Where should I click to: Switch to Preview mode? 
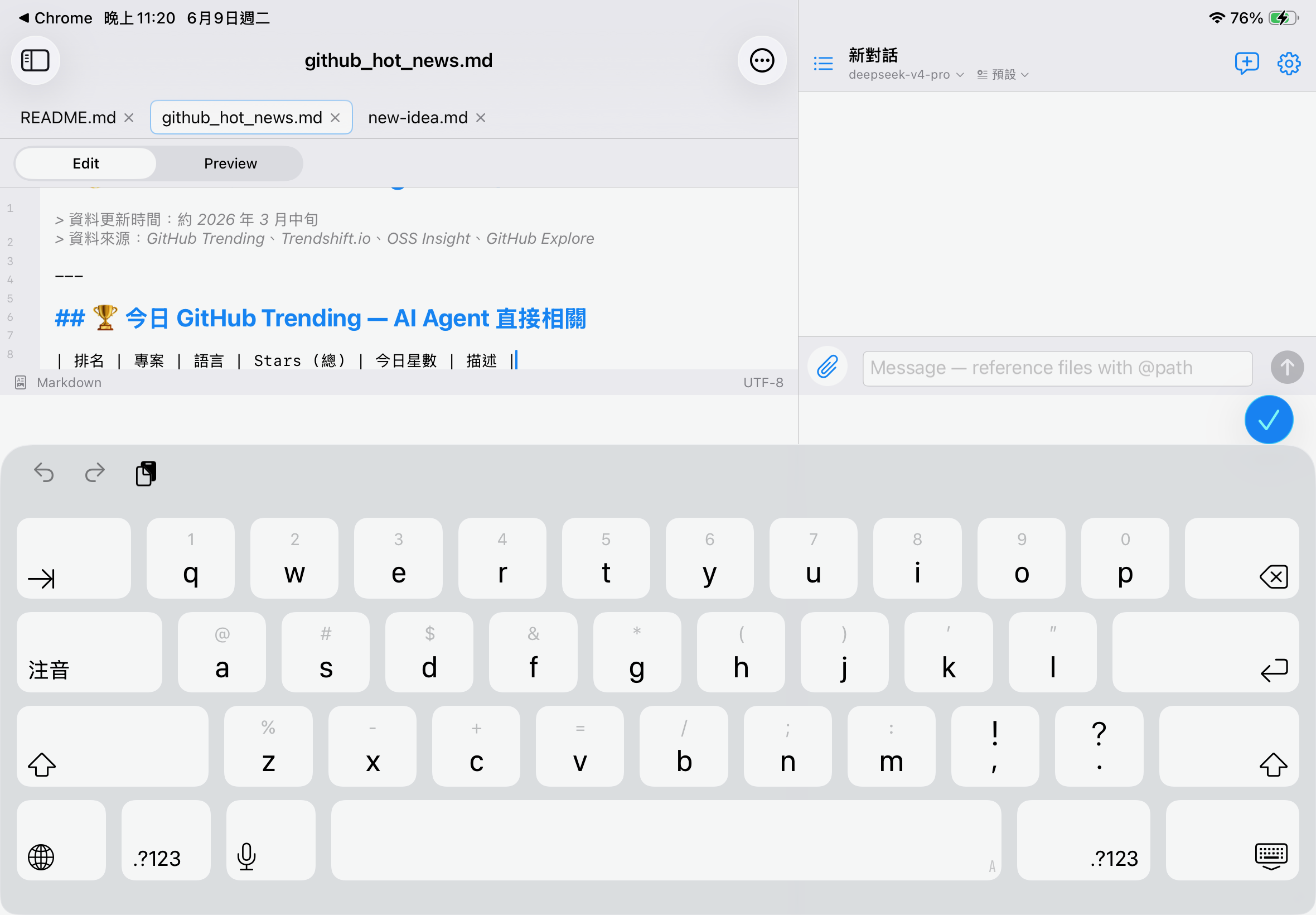coord(230,163)
